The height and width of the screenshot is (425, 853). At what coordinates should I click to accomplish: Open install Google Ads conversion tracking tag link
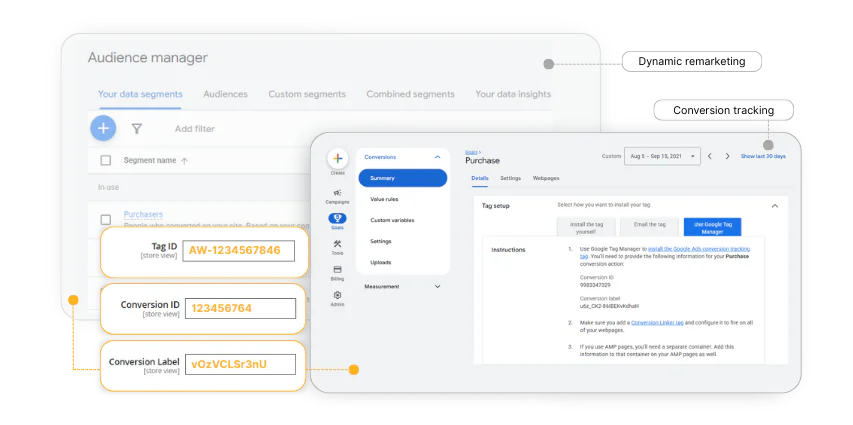[x=699, y=249]
